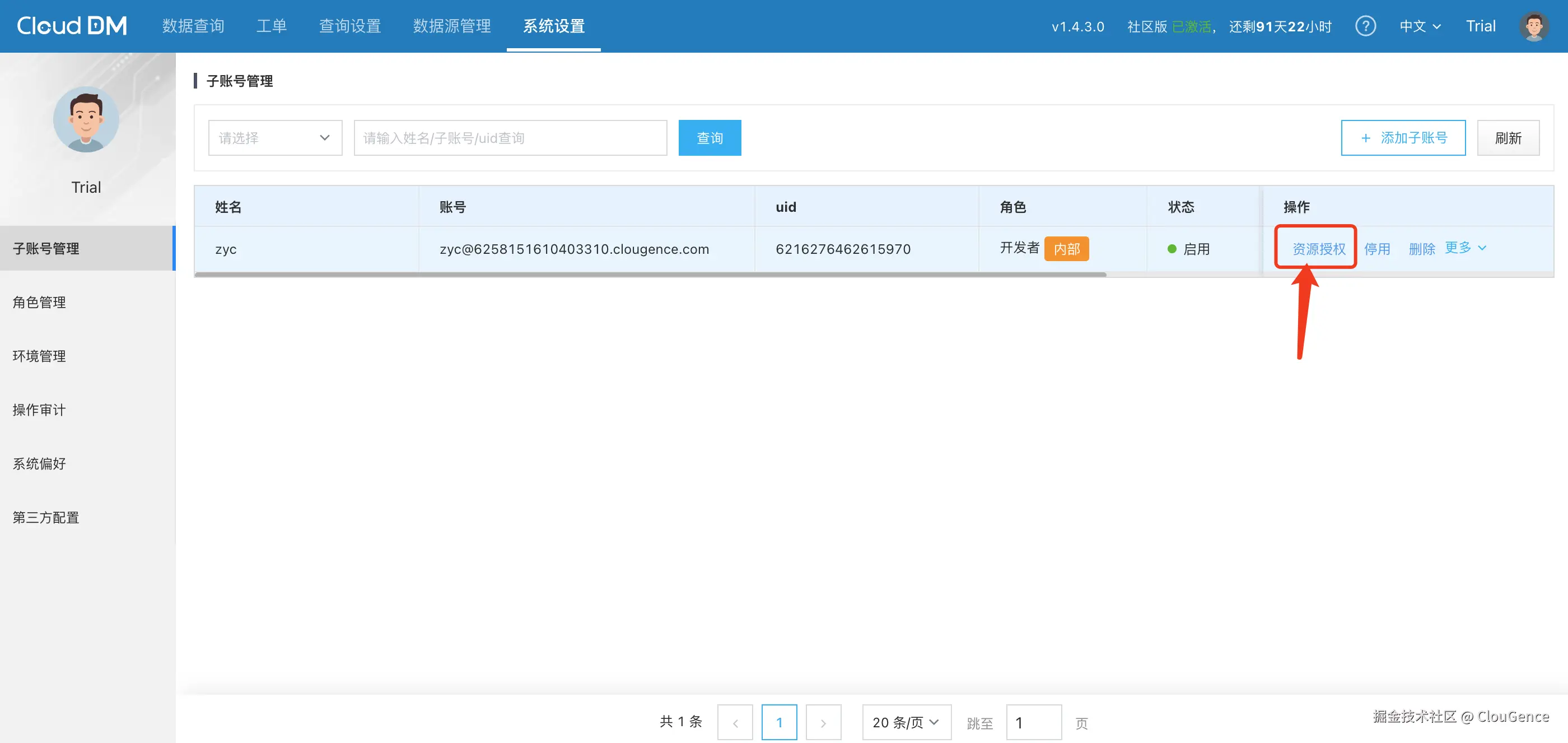
Task: Open 操作审计 in the sidebar
Action: click(40, 410)
